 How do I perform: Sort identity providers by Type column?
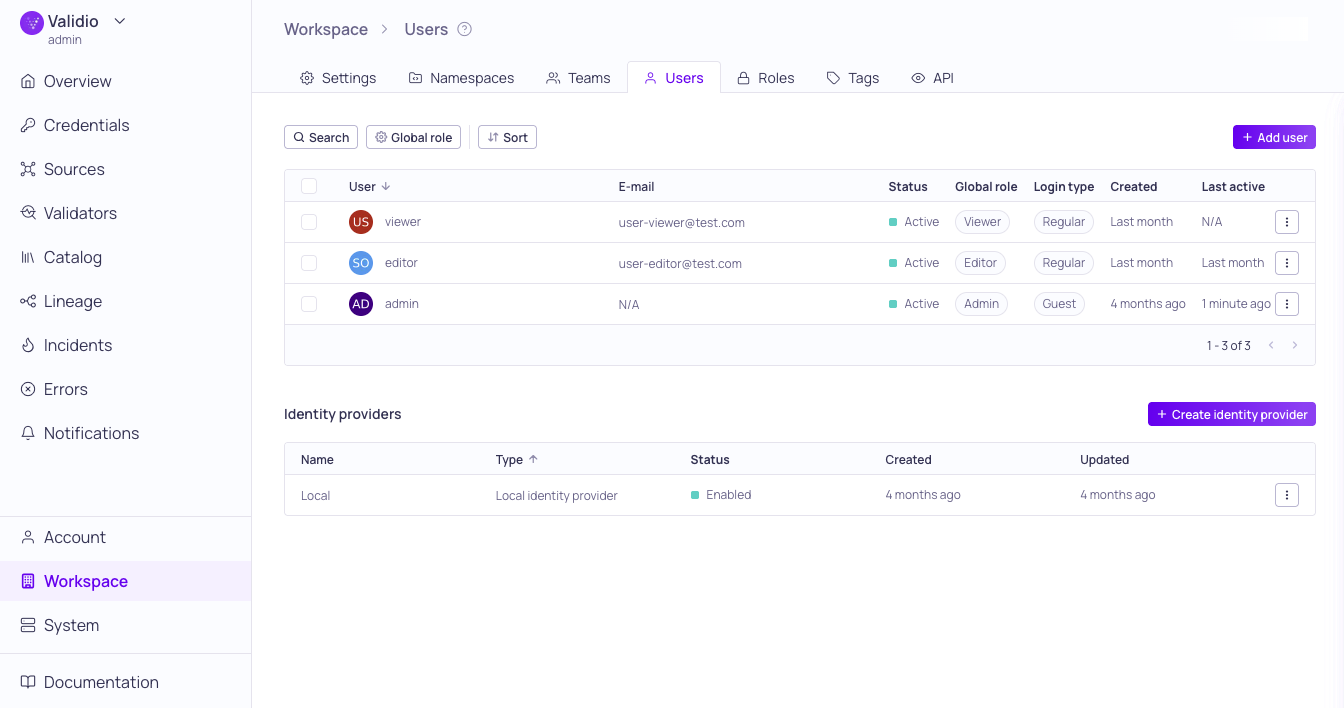(516, 460)
